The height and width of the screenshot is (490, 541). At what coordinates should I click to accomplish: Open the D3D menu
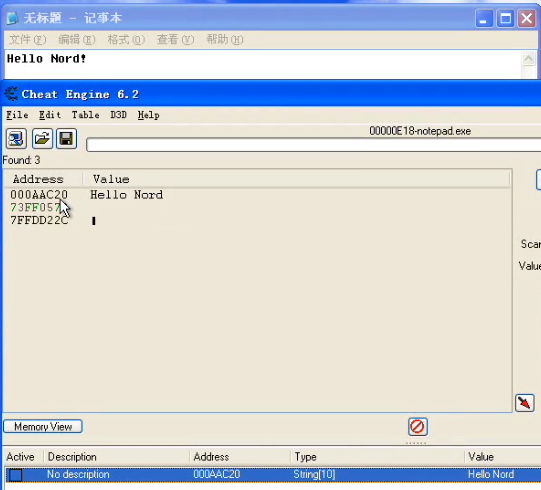118,115
